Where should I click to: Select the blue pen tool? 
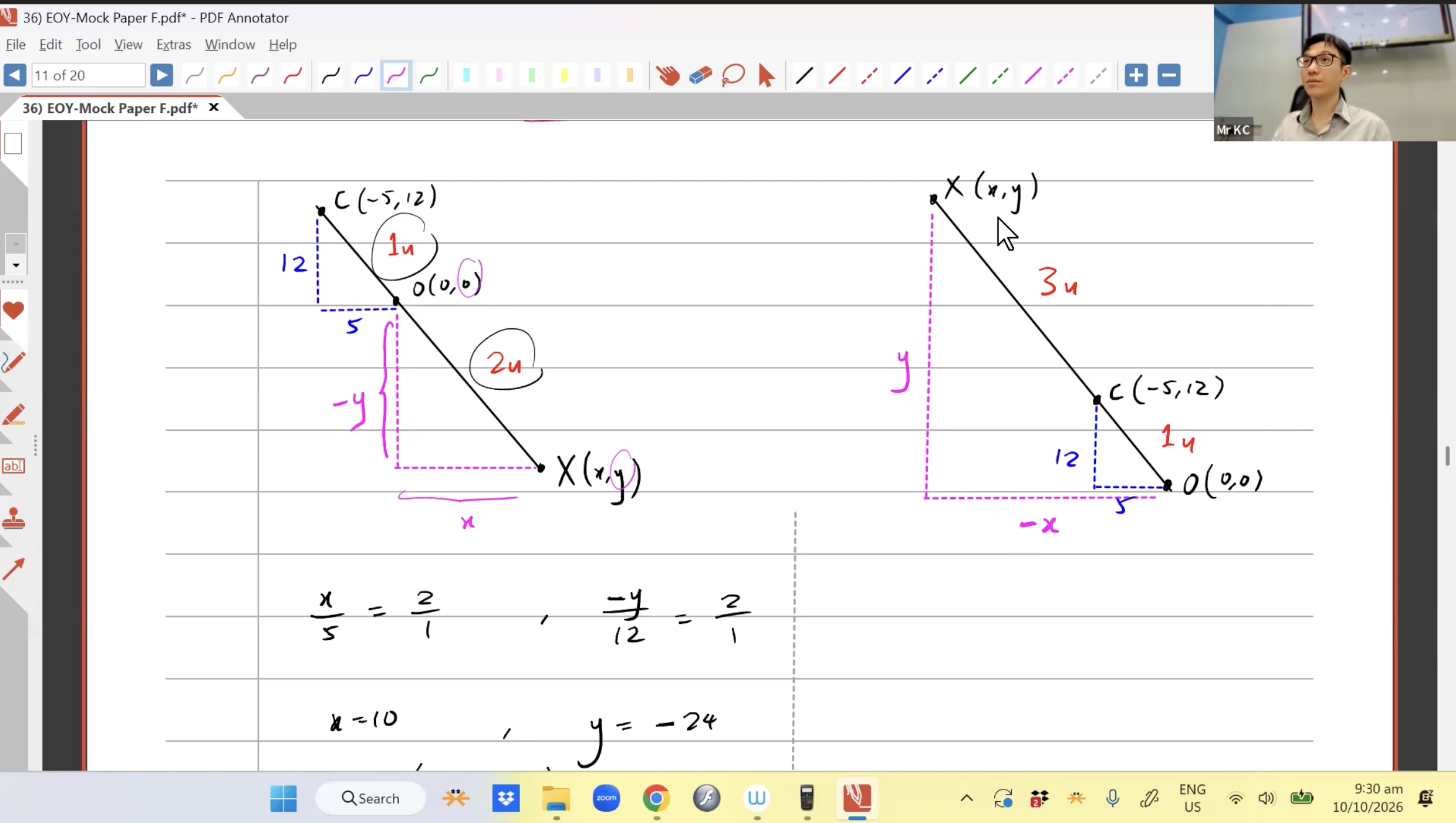364,76
